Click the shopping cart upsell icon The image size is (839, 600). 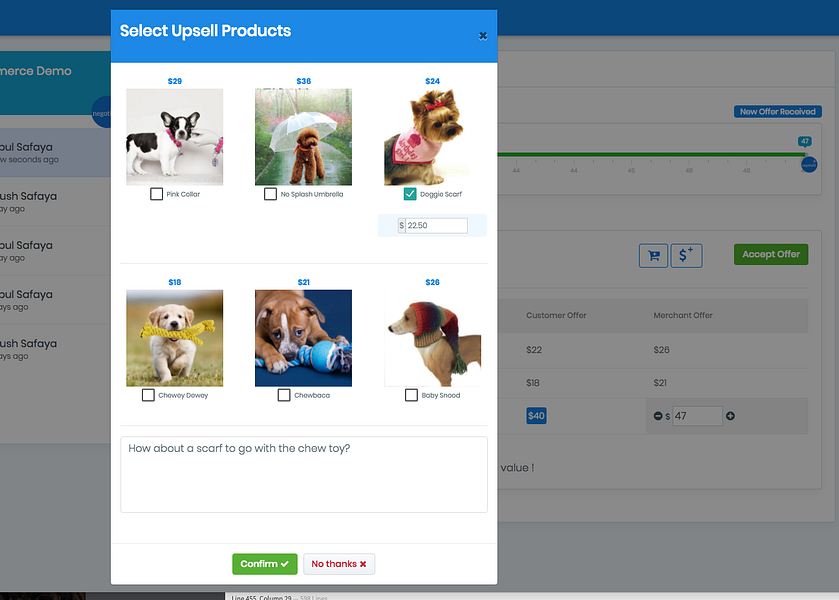(653, 256)
